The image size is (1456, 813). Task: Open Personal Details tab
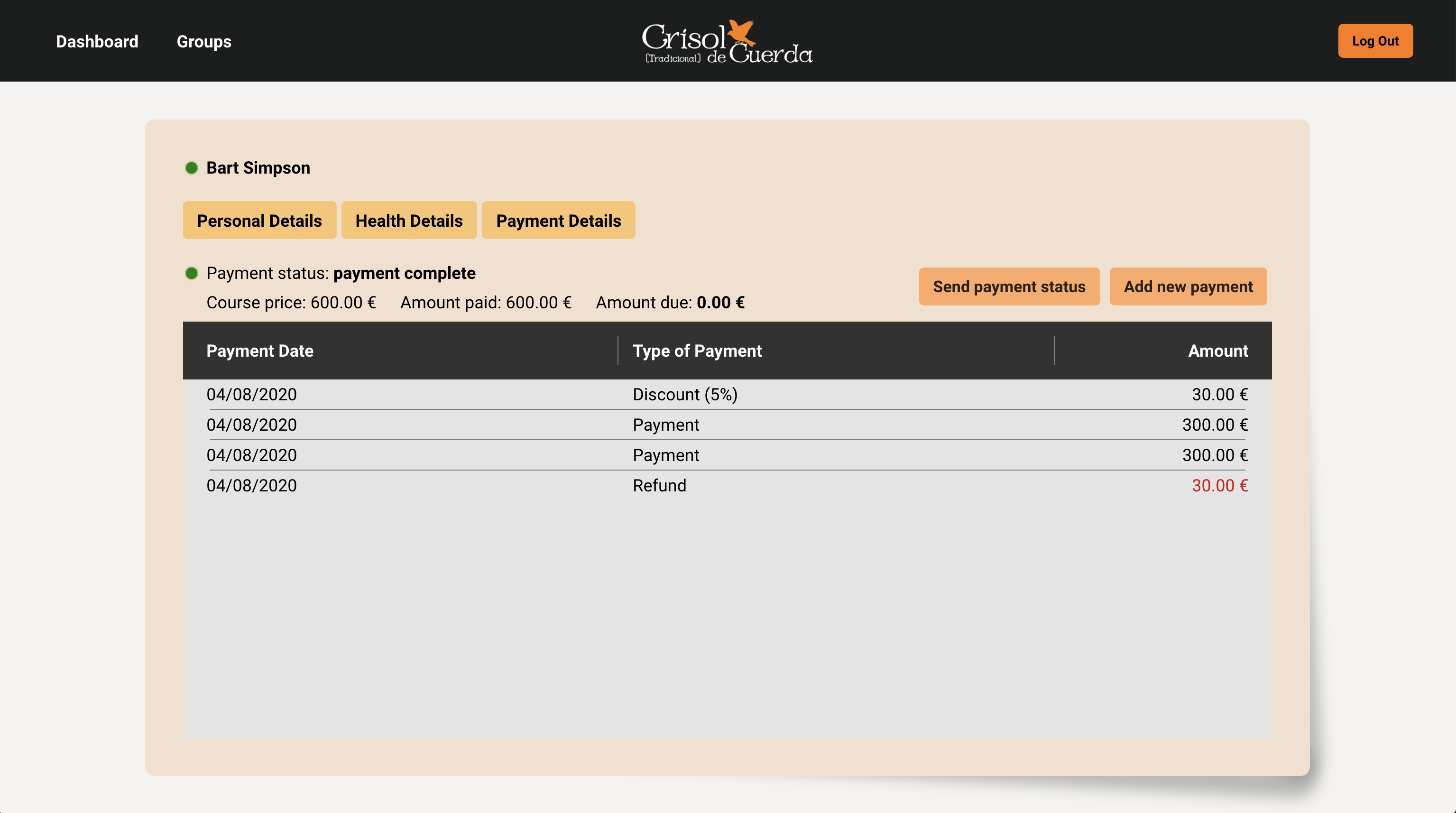coord(259,220)
